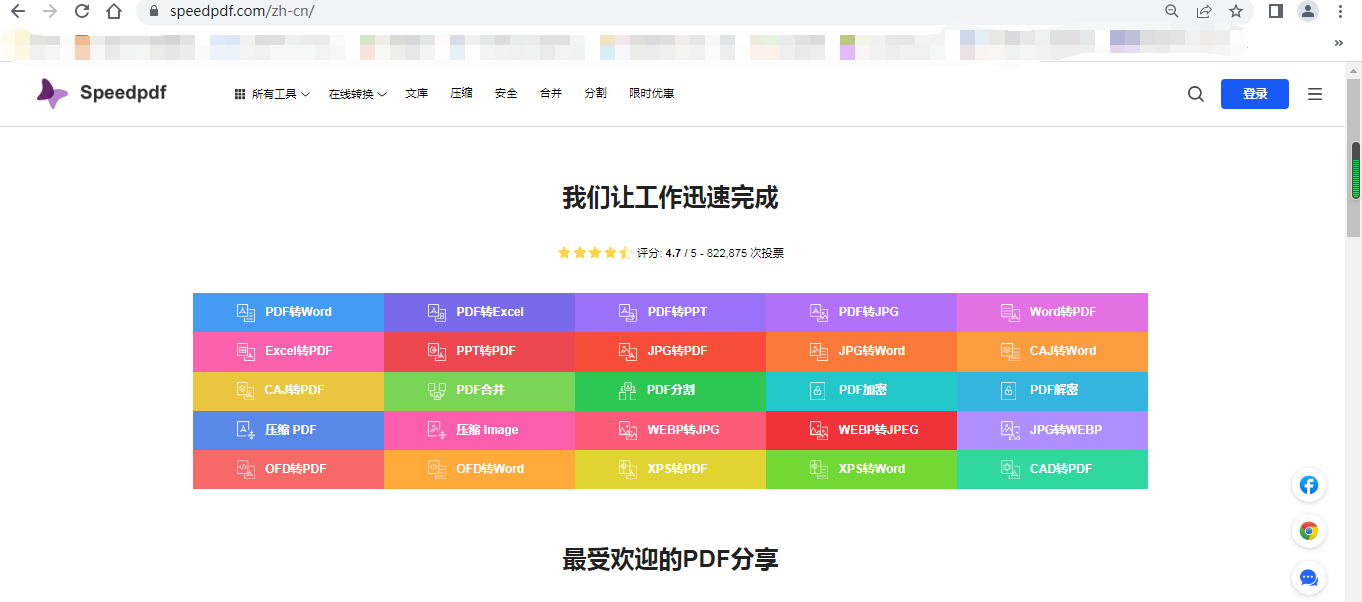Open browser profile avatar

(1308, 11)
